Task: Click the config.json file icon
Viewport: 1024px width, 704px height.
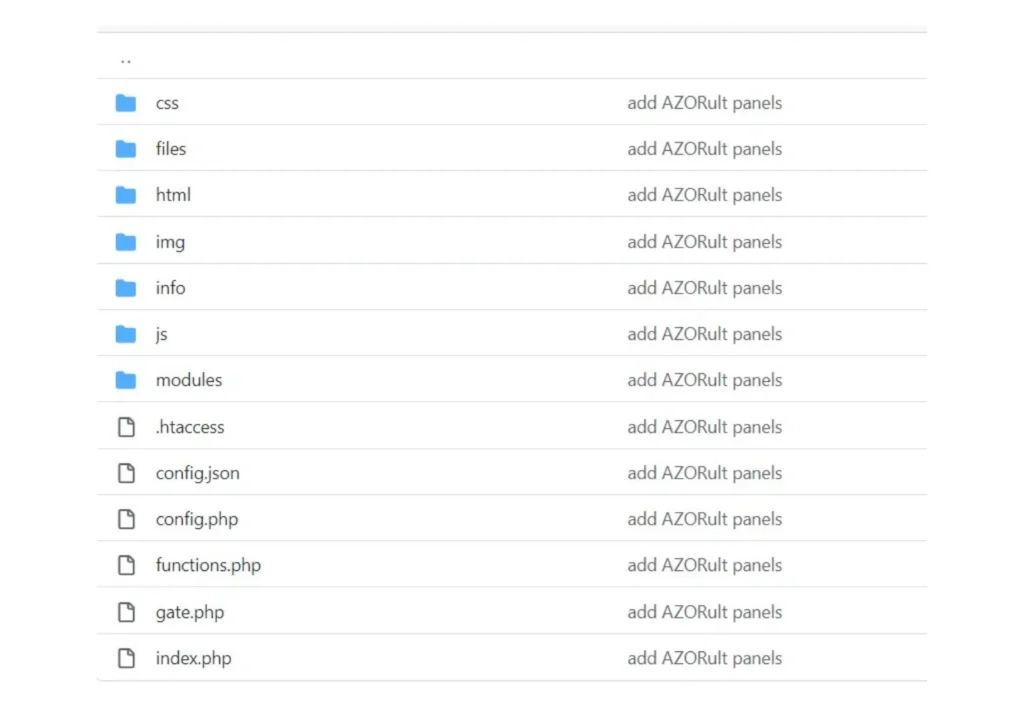Action: pyautogui.click(x=127, y=473)
